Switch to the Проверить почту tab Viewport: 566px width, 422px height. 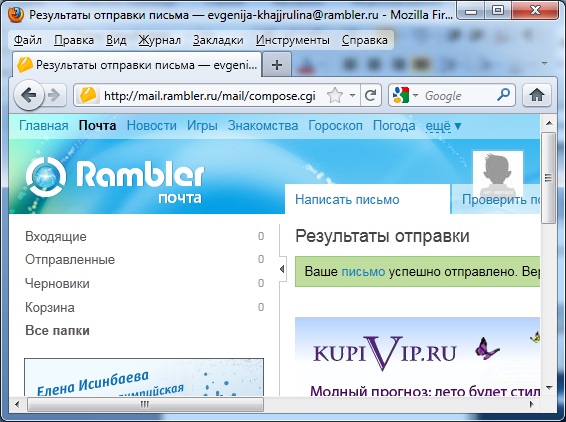[x=501, y=200]
